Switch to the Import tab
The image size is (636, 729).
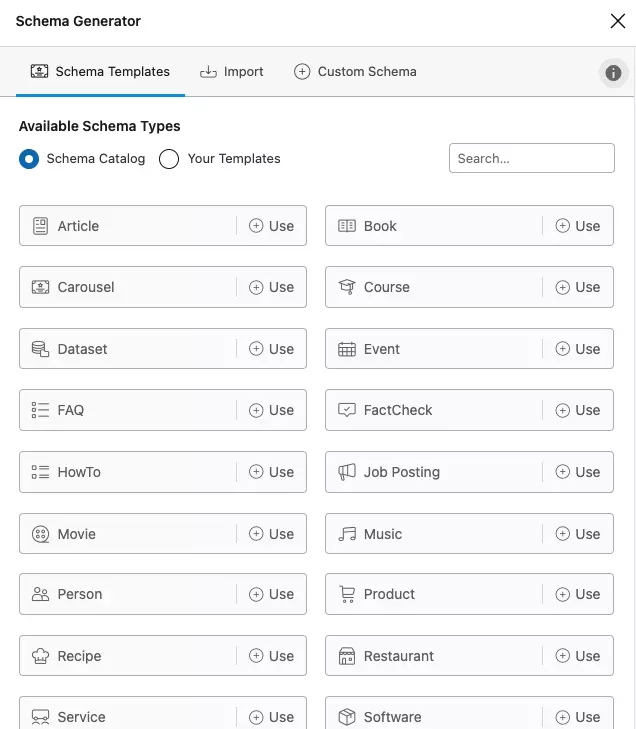(232, 72)
